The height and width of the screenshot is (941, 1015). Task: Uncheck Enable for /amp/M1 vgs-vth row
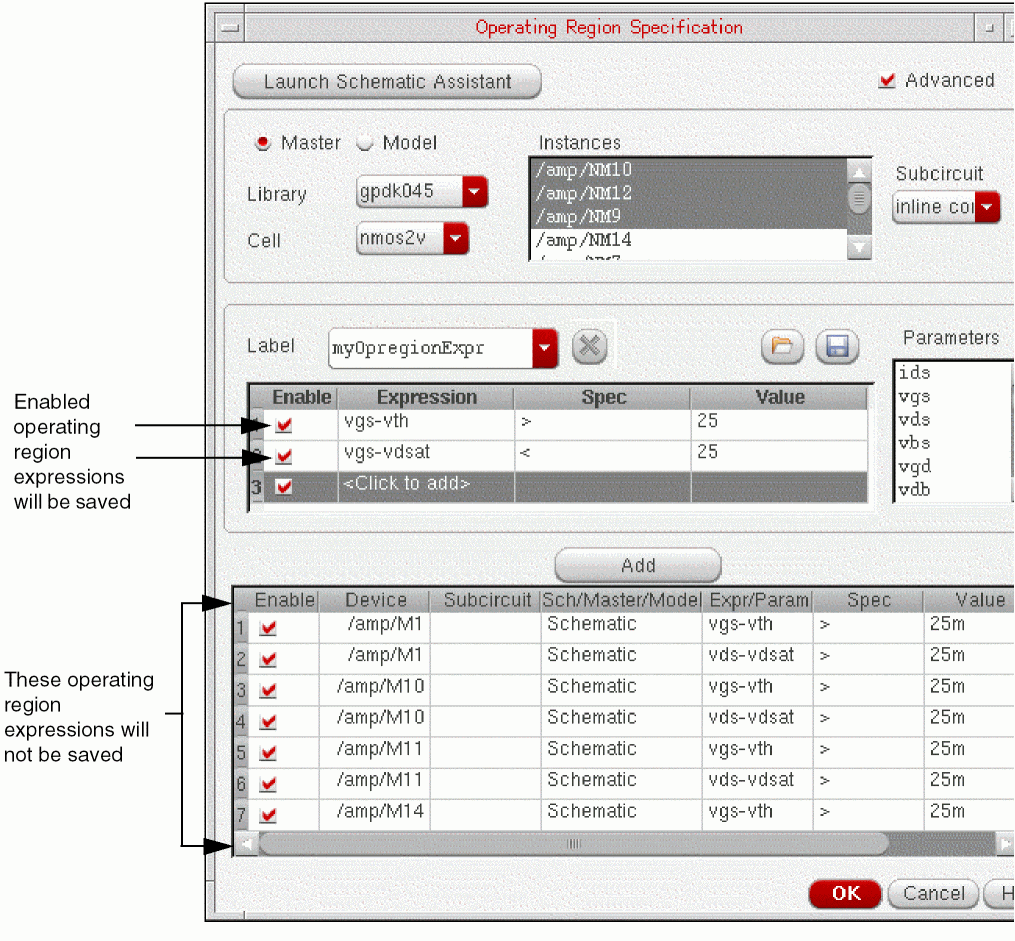(268, 627)
